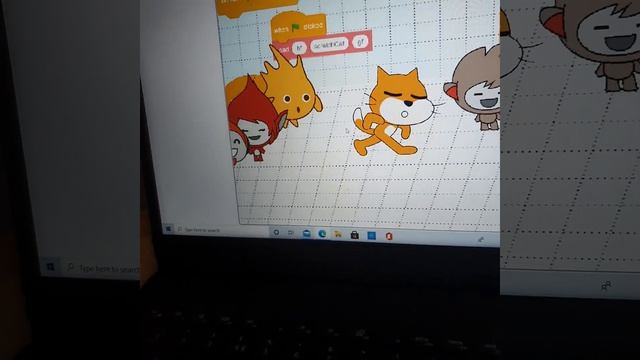Open Task View from the taskbar
Image resolution: width=640 pixels, height=360 pixels.
point(291,233)
